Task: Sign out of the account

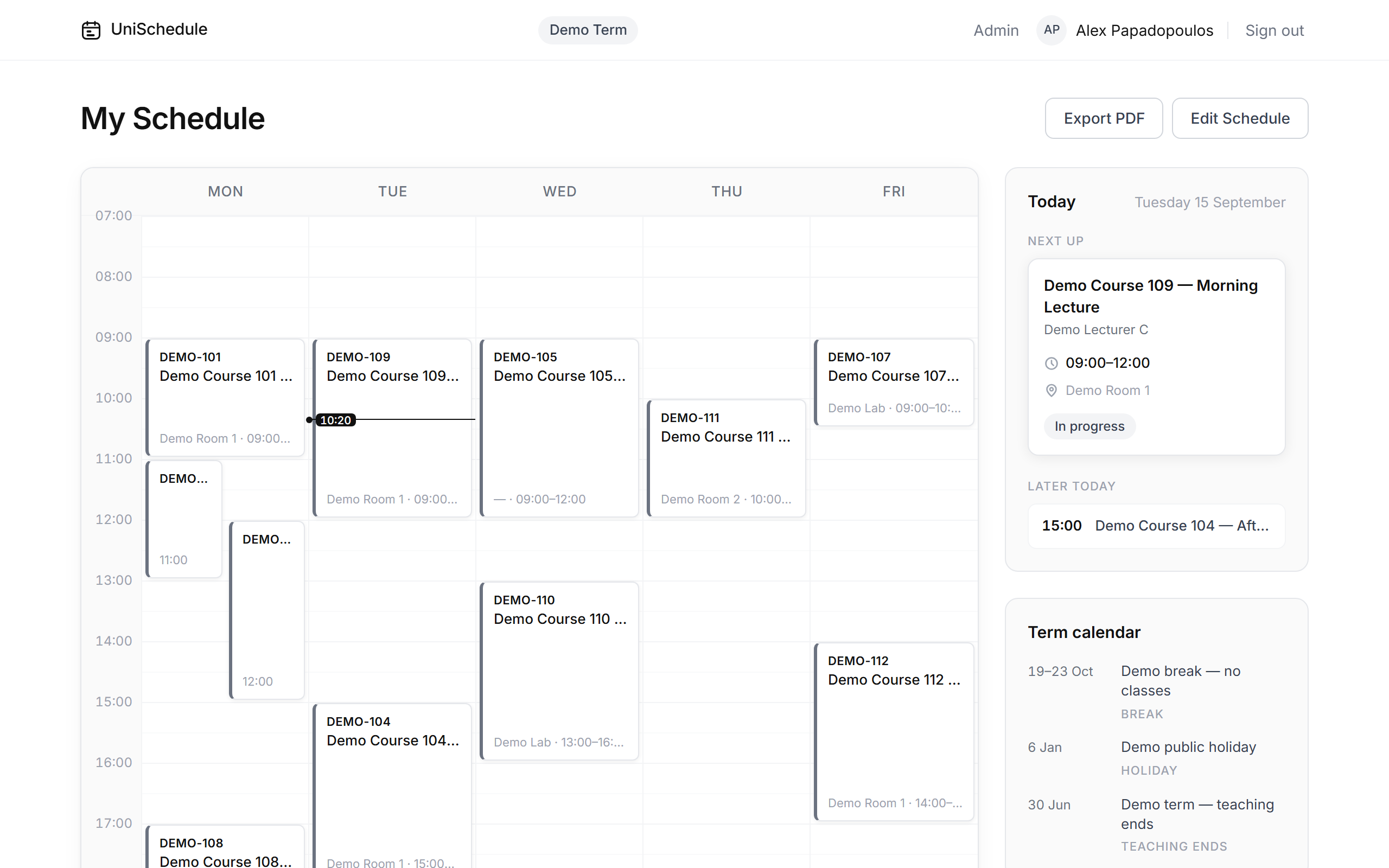Action: click(1274, 30)
